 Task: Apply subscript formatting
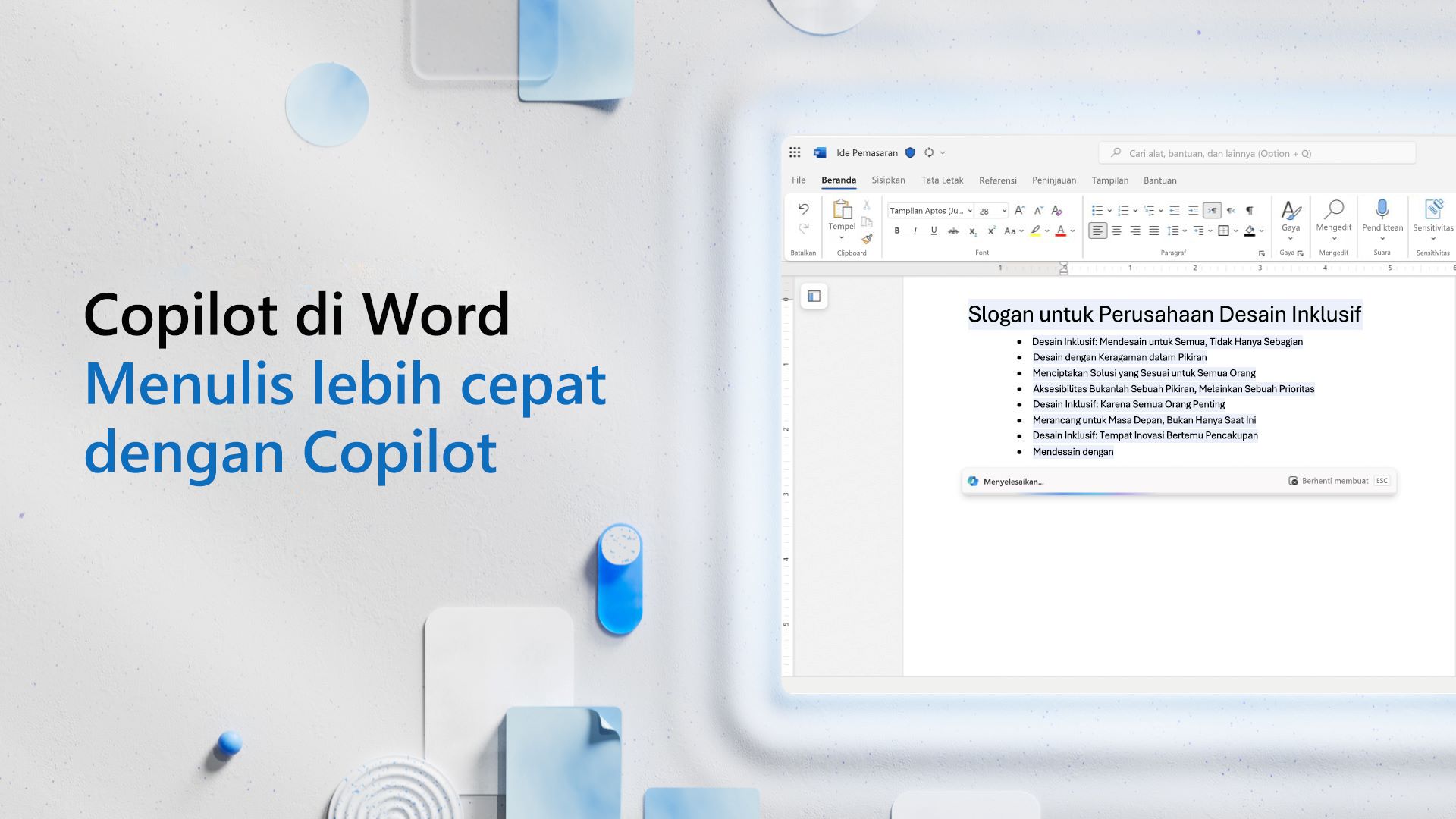coord(973,231)
